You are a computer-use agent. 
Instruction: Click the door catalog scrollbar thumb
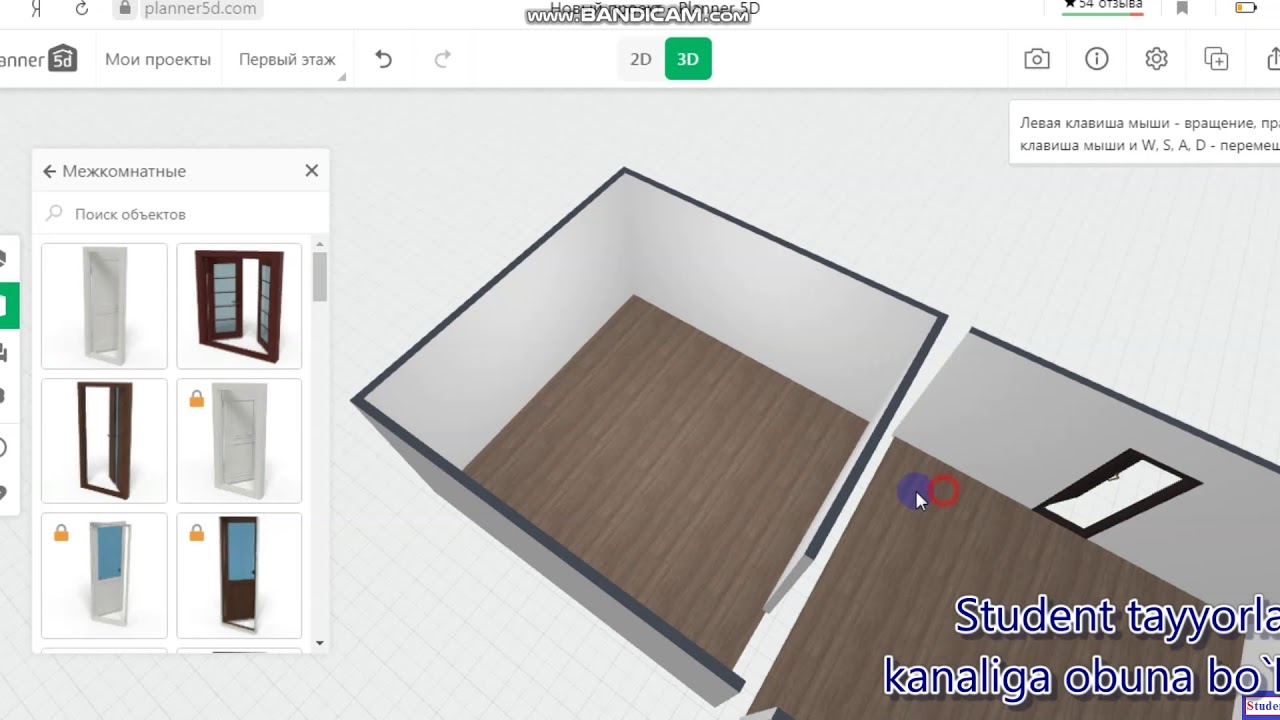click(x=320, y=277)
